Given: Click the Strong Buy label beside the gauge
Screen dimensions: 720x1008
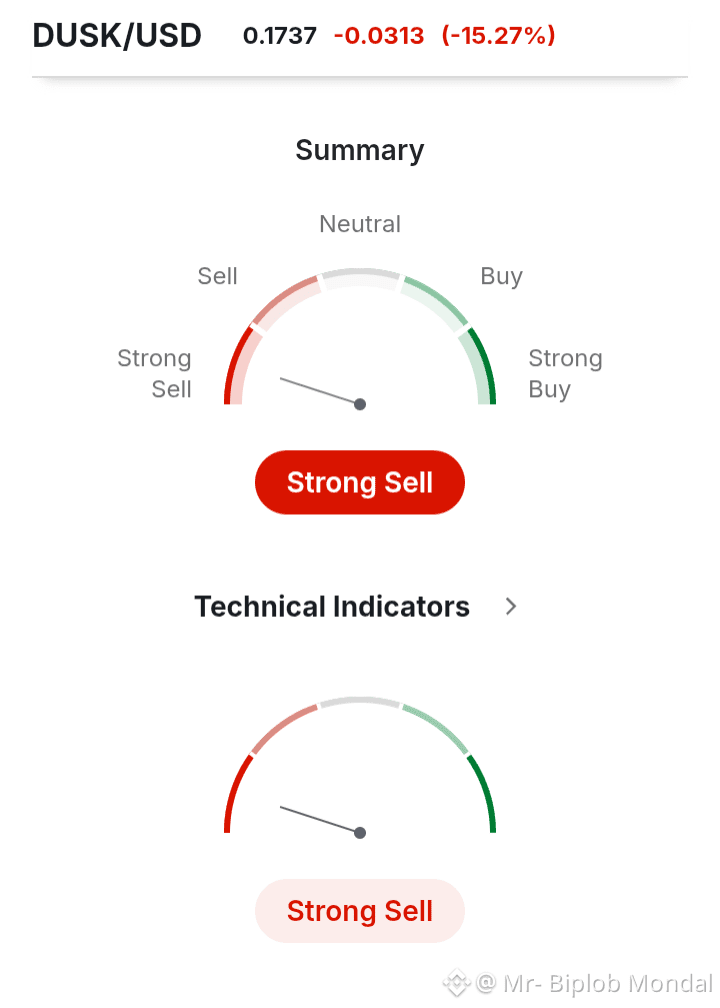Looking at the screenshot, I should click(565, 373).
